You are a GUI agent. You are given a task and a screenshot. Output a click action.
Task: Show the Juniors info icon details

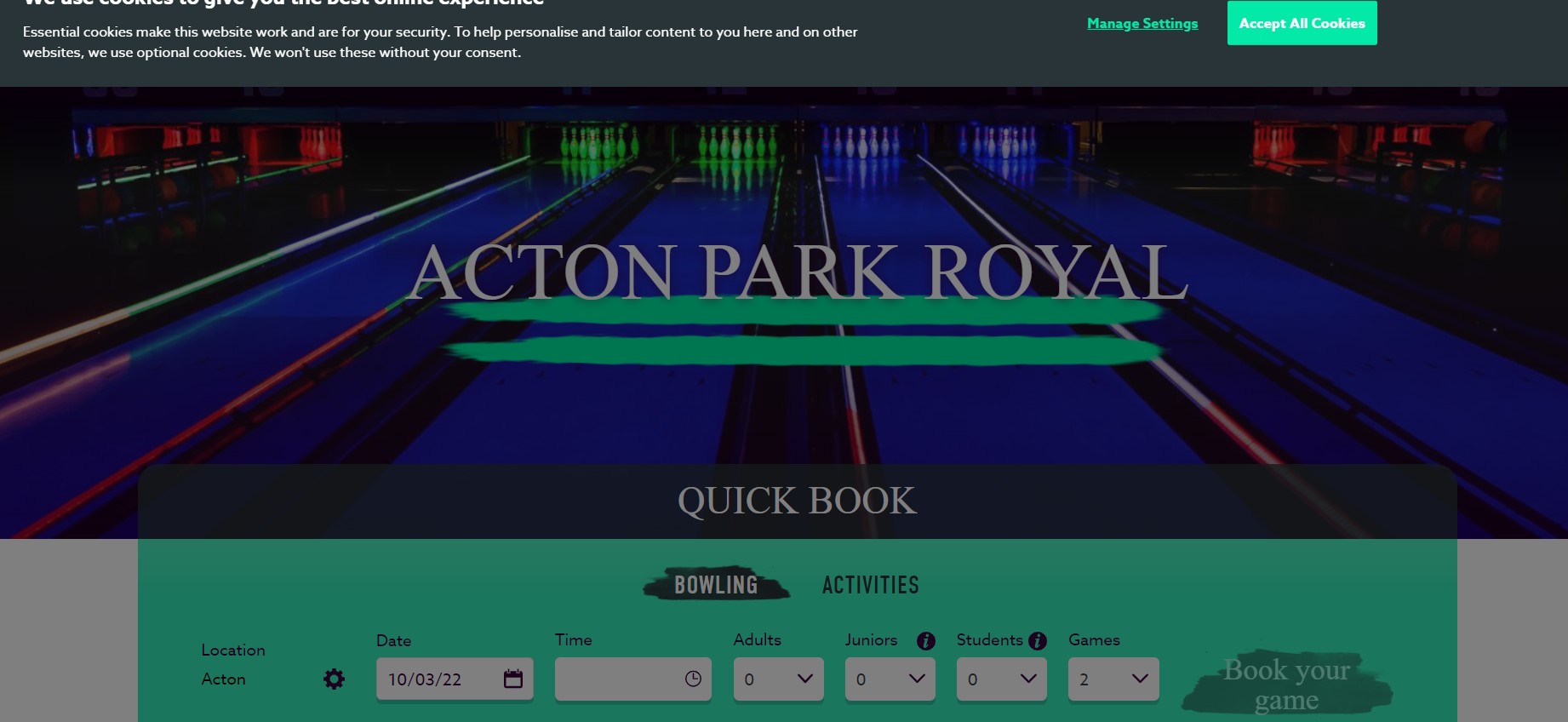925,640
